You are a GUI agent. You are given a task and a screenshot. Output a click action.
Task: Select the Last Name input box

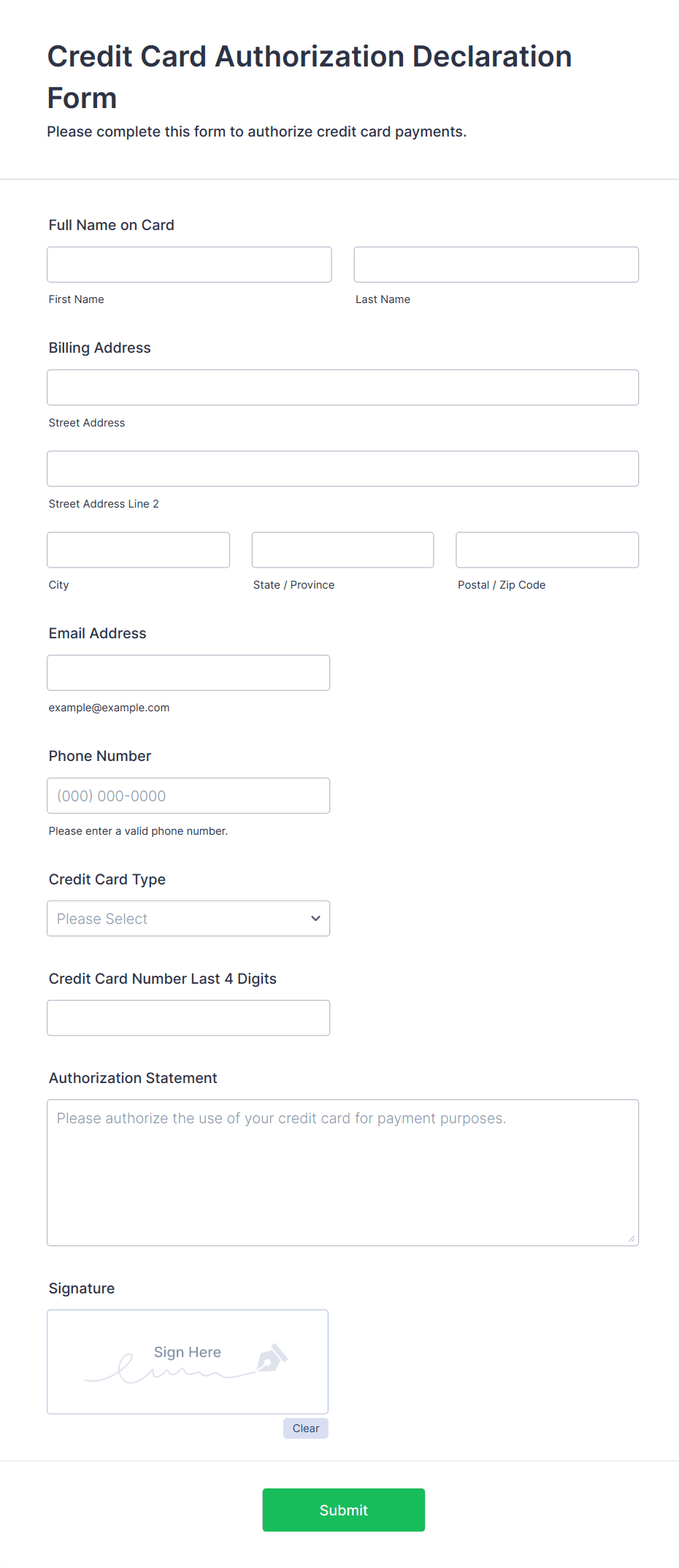pos(496,264)
